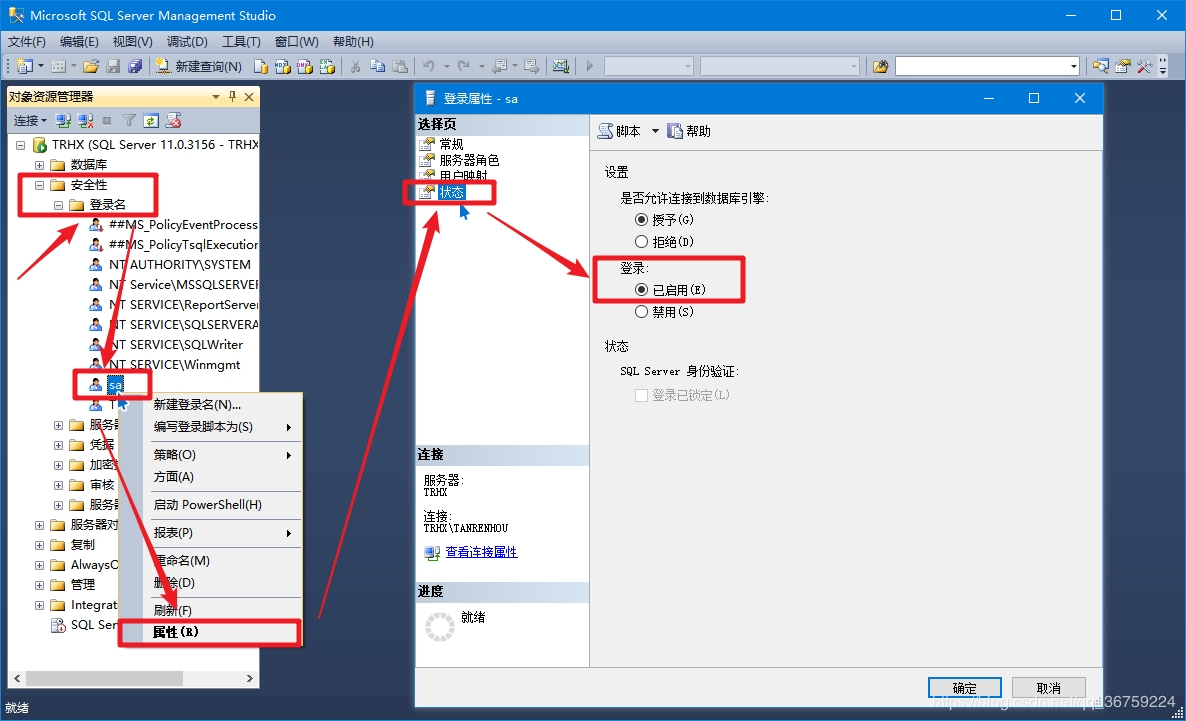Click the Script (脚本) icon in dialog toolbar
Screen dimensions: 1186x721
[x=605, y=131]
